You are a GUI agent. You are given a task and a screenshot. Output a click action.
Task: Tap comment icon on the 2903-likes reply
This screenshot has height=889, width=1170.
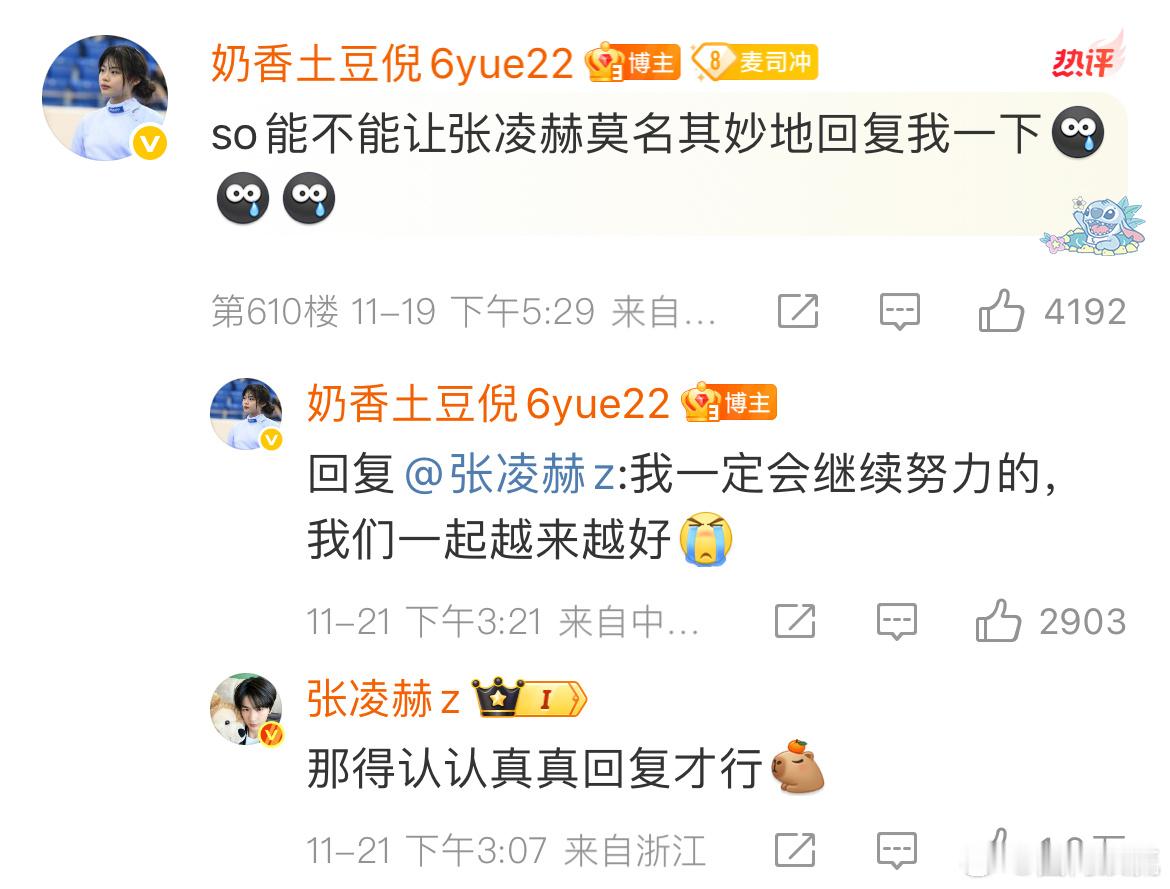pos(896,621)
